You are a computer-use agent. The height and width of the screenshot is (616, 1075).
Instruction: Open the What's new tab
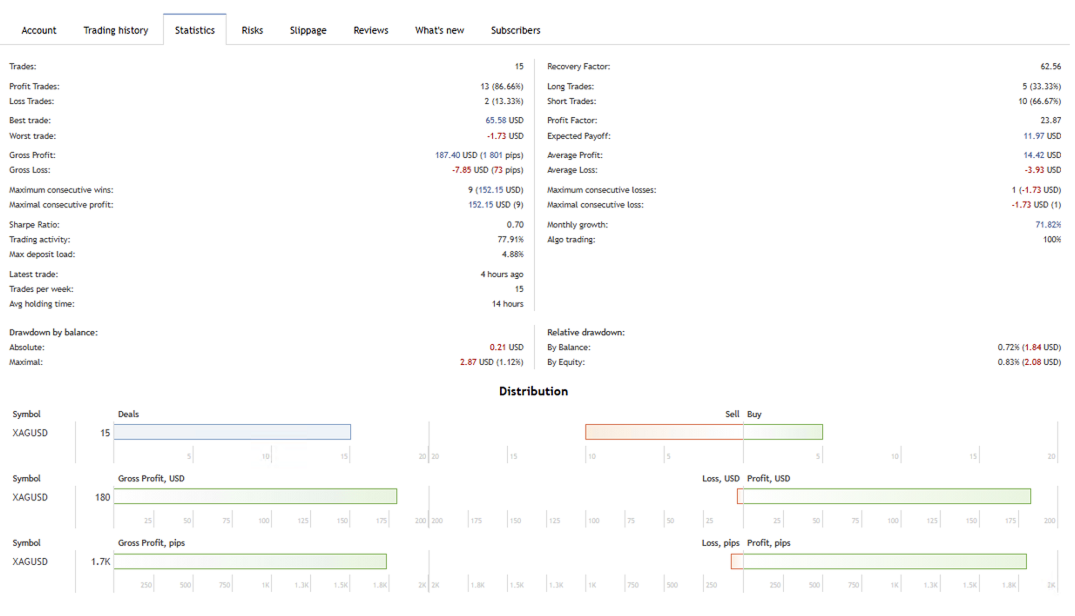coord(439,30)
